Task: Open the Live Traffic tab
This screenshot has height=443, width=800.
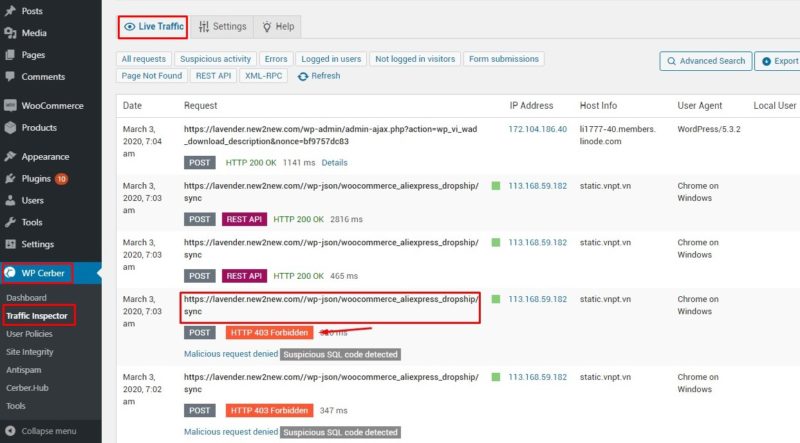Action: click(x=154, y=27)
